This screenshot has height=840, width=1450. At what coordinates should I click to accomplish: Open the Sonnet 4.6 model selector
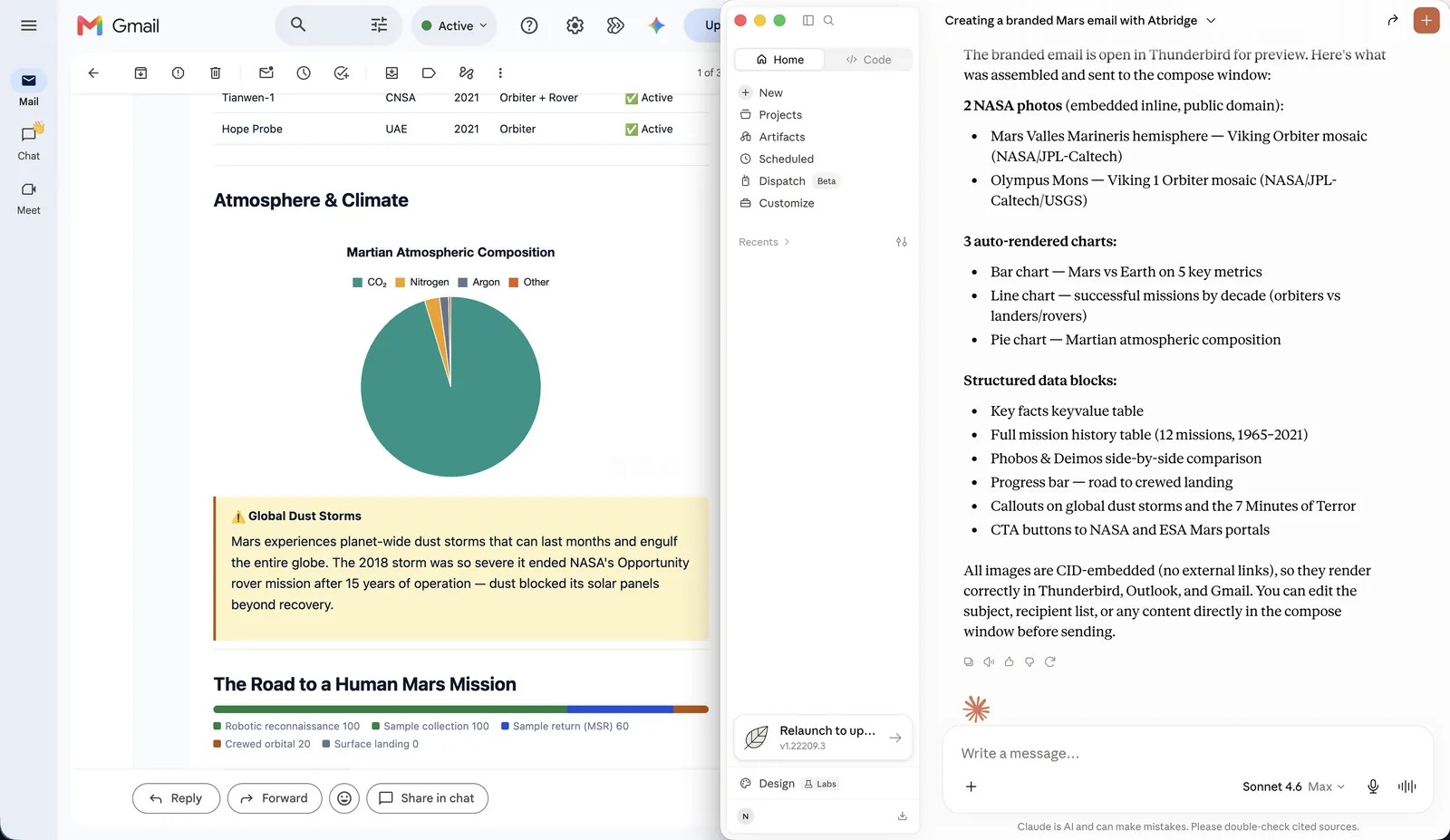click(x=1293, y=787)
